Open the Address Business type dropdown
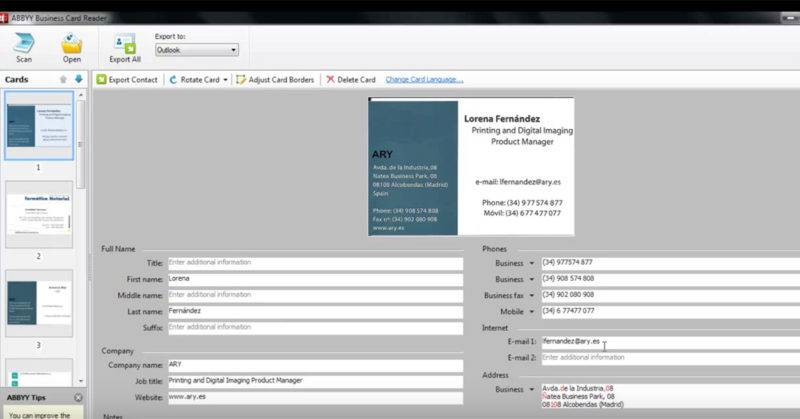 pyautogui.click(x=531, y=389)
